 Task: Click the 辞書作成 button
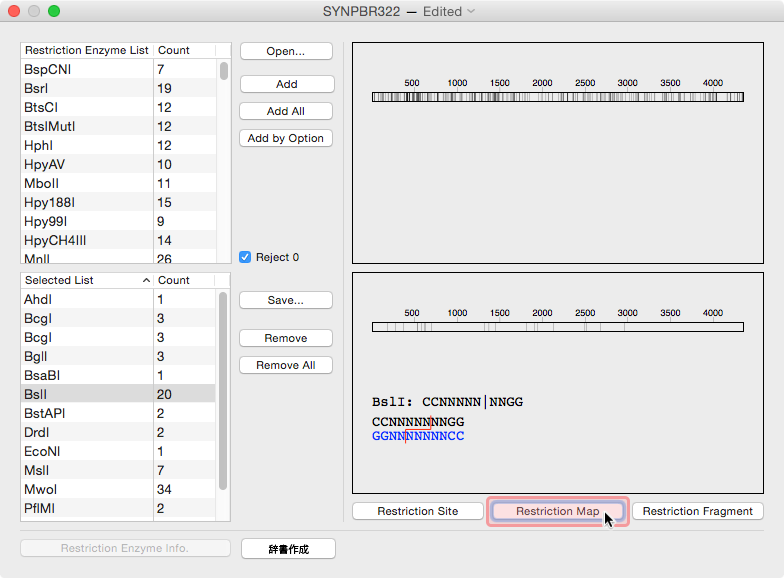pyautogui.click(x=288, y=549)
